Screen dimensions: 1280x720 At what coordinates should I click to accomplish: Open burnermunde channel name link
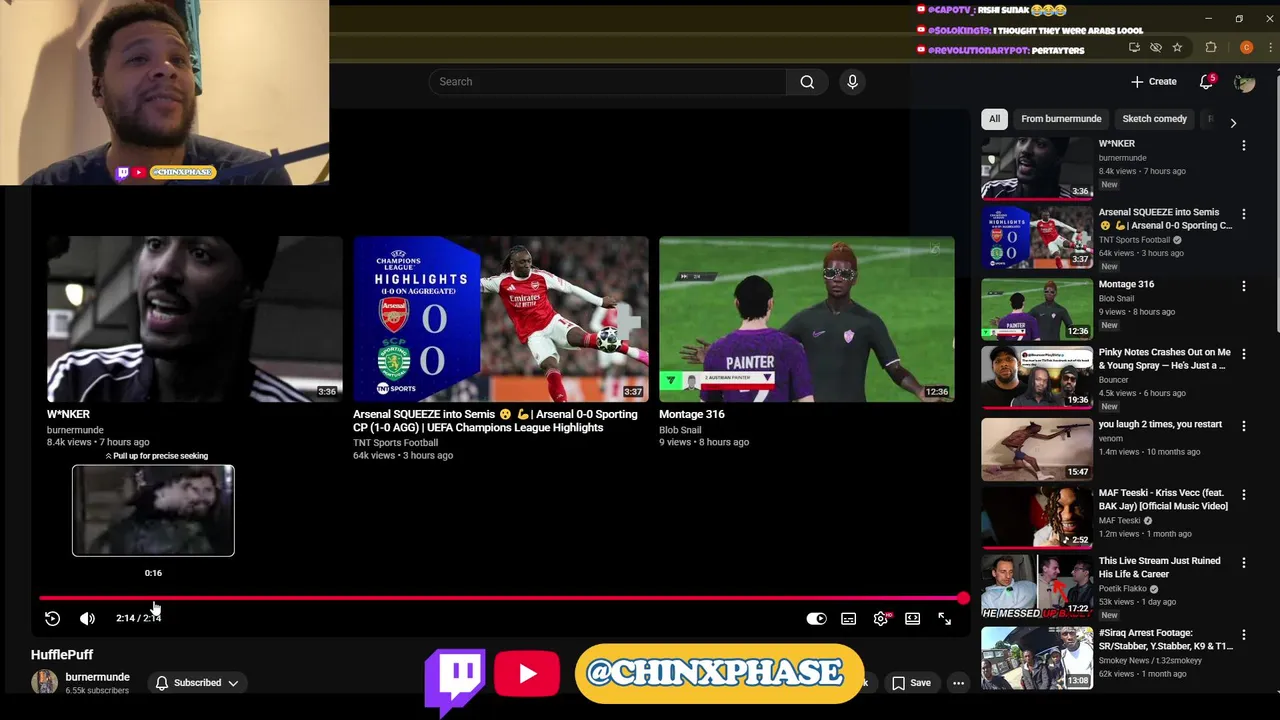tap(97, 677)
